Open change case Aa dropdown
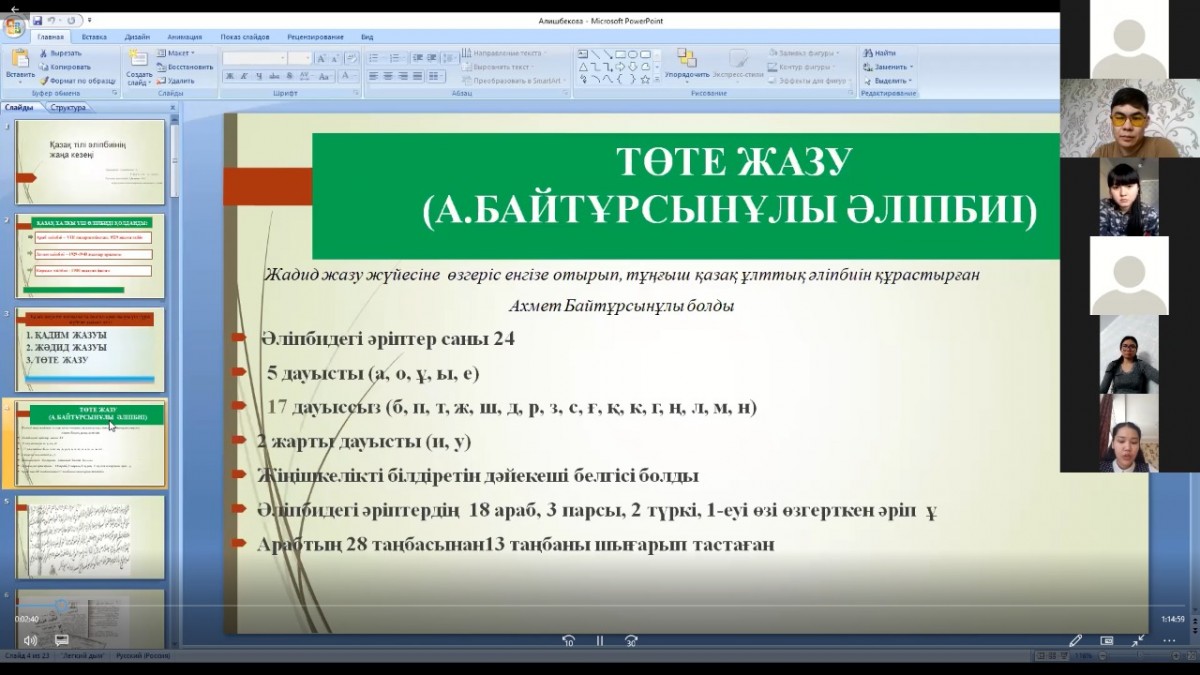The width and height of the screenshot is (1200, 675). click(x=325, y=76)
